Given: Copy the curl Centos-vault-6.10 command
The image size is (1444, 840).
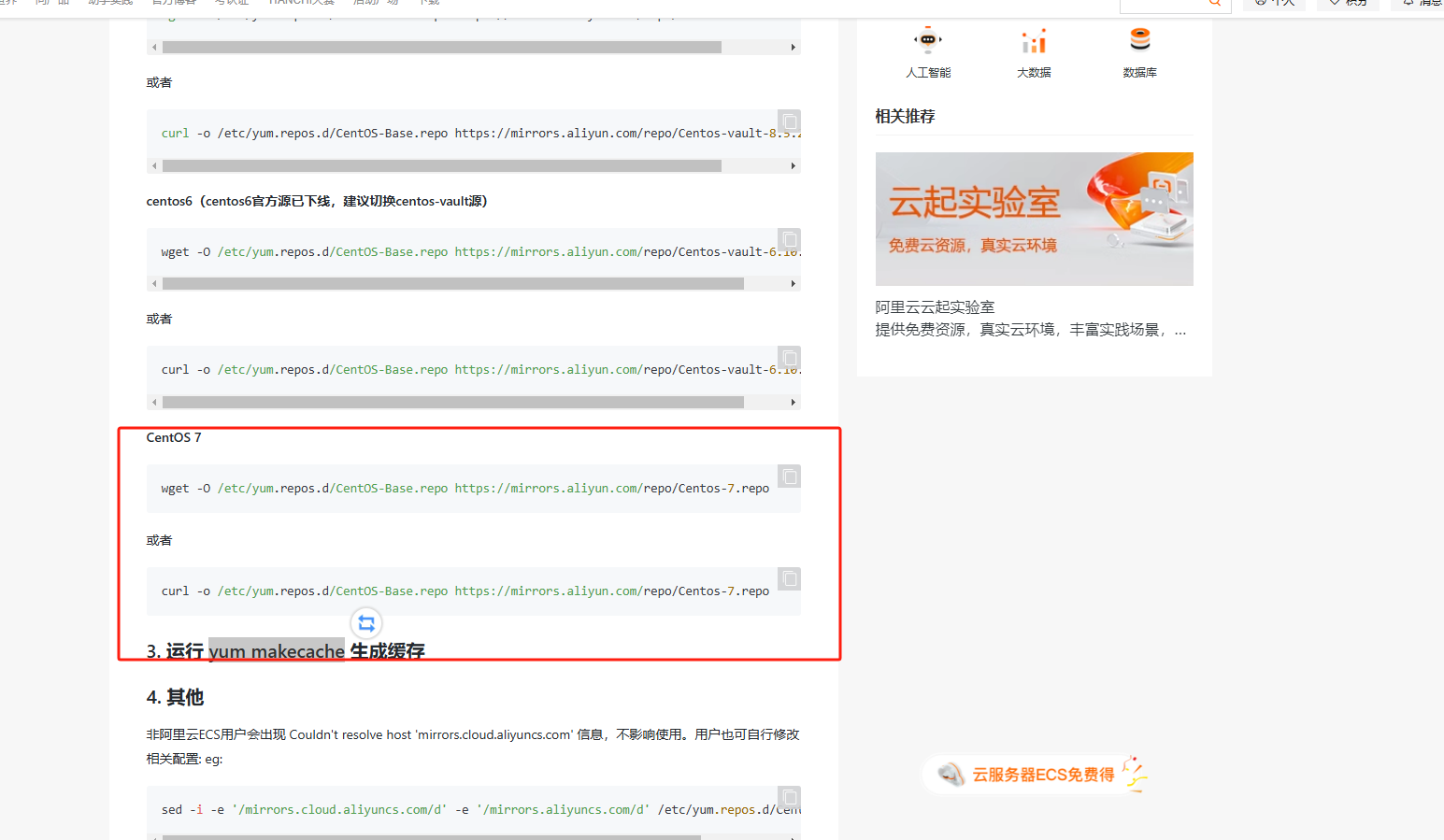Looking at the screenshot, I should click(790, 358).
